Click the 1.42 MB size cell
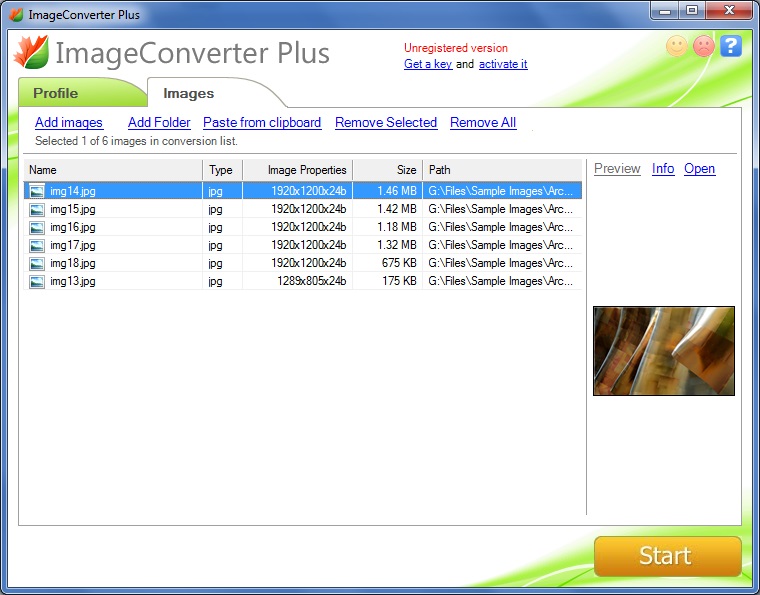 pos(397,209)
